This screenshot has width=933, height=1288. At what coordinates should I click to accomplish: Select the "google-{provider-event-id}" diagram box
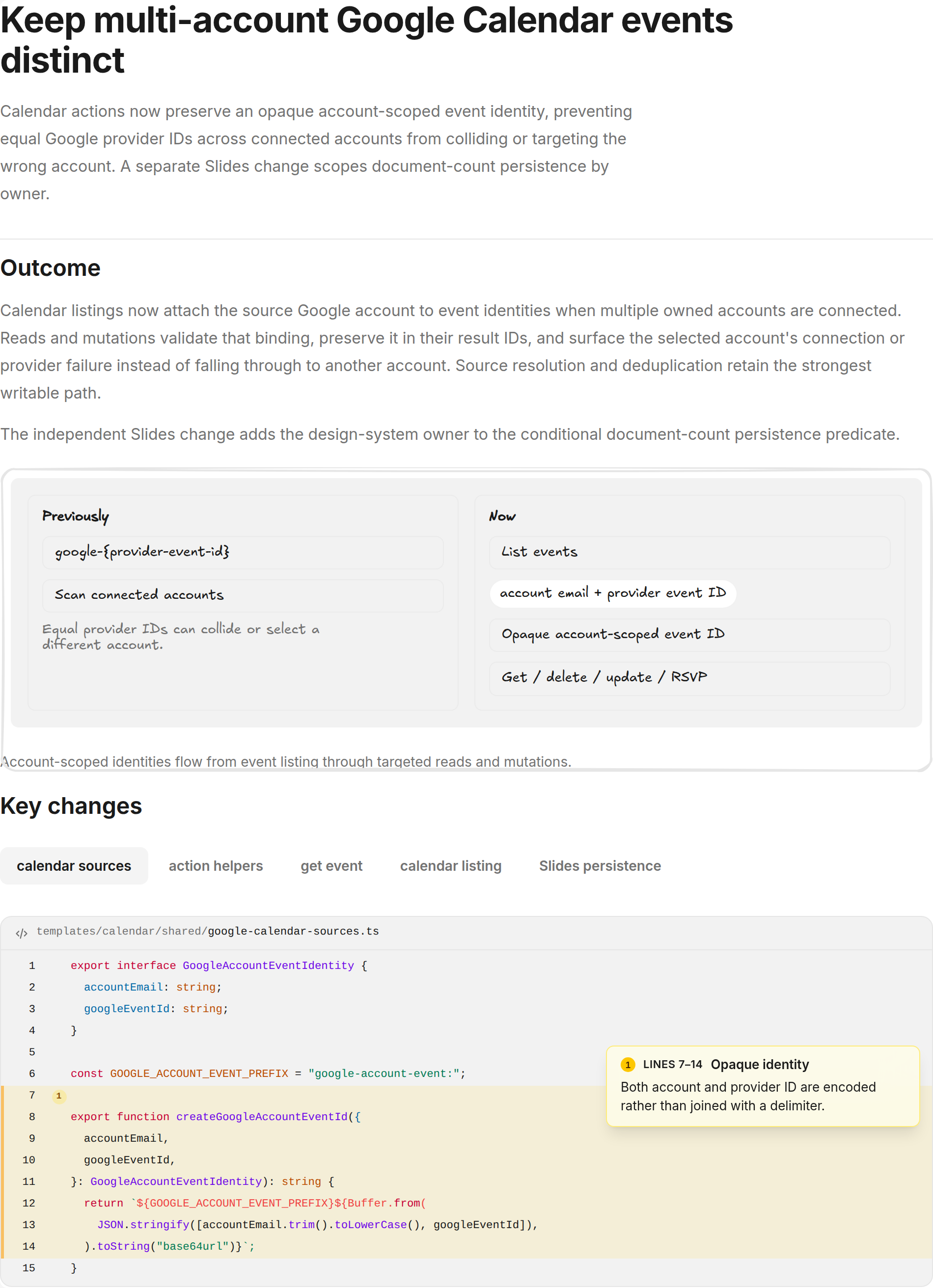243,552
